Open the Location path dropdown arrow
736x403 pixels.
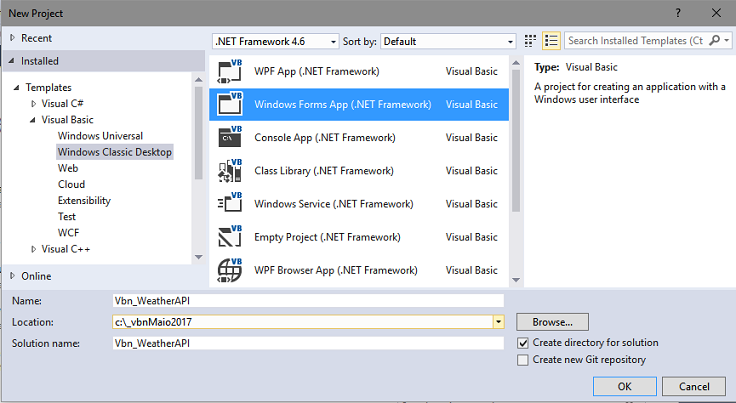(498, 322)
